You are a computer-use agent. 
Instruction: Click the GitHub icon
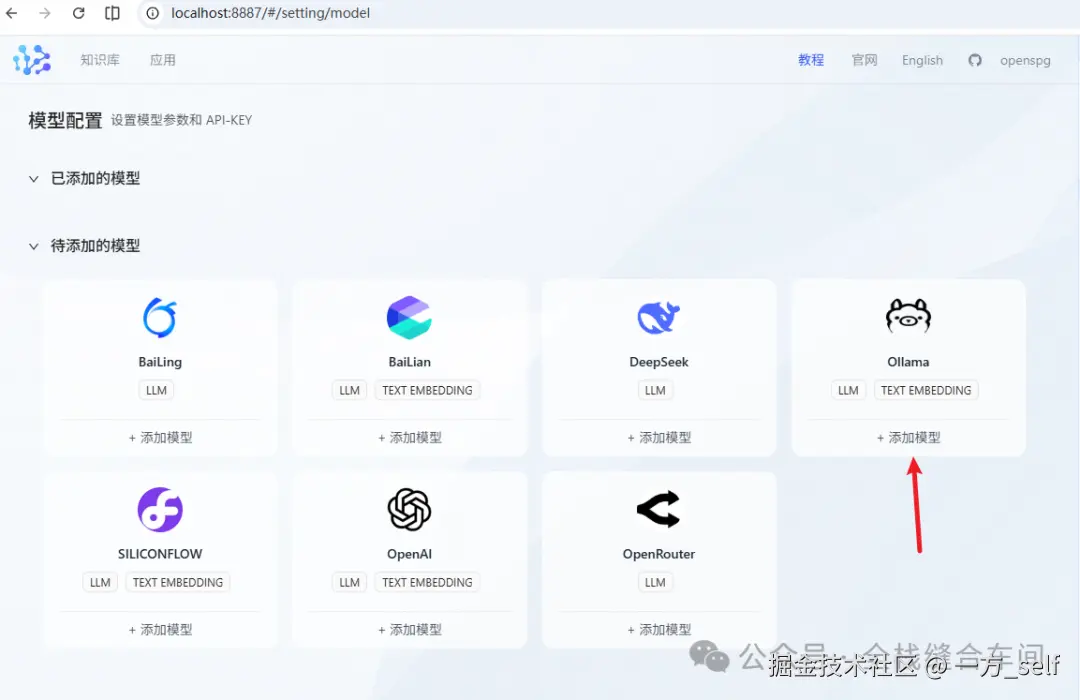pos(975,60)
